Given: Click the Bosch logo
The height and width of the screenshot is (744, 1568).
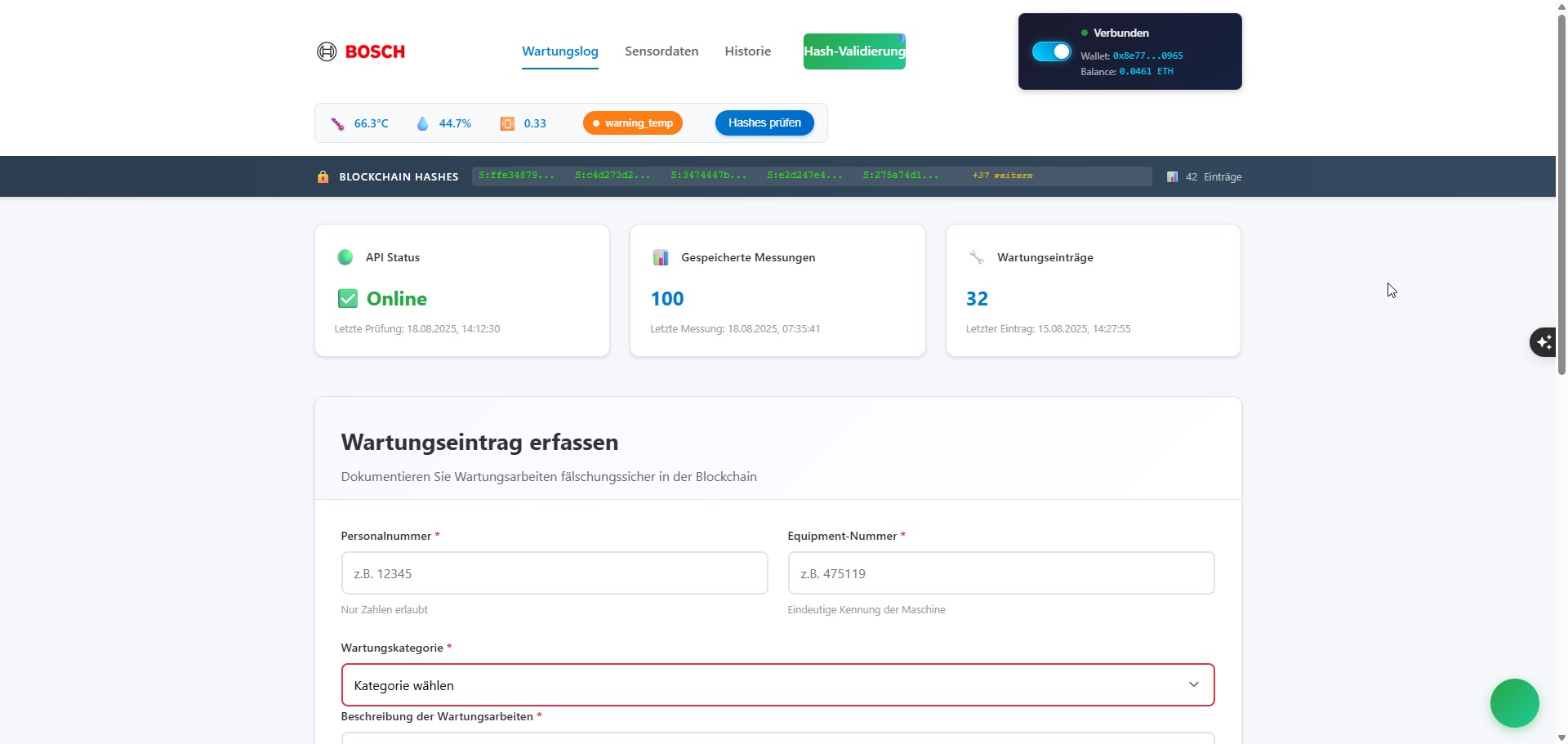Looking at the screenshot, I should click(359, 51).
